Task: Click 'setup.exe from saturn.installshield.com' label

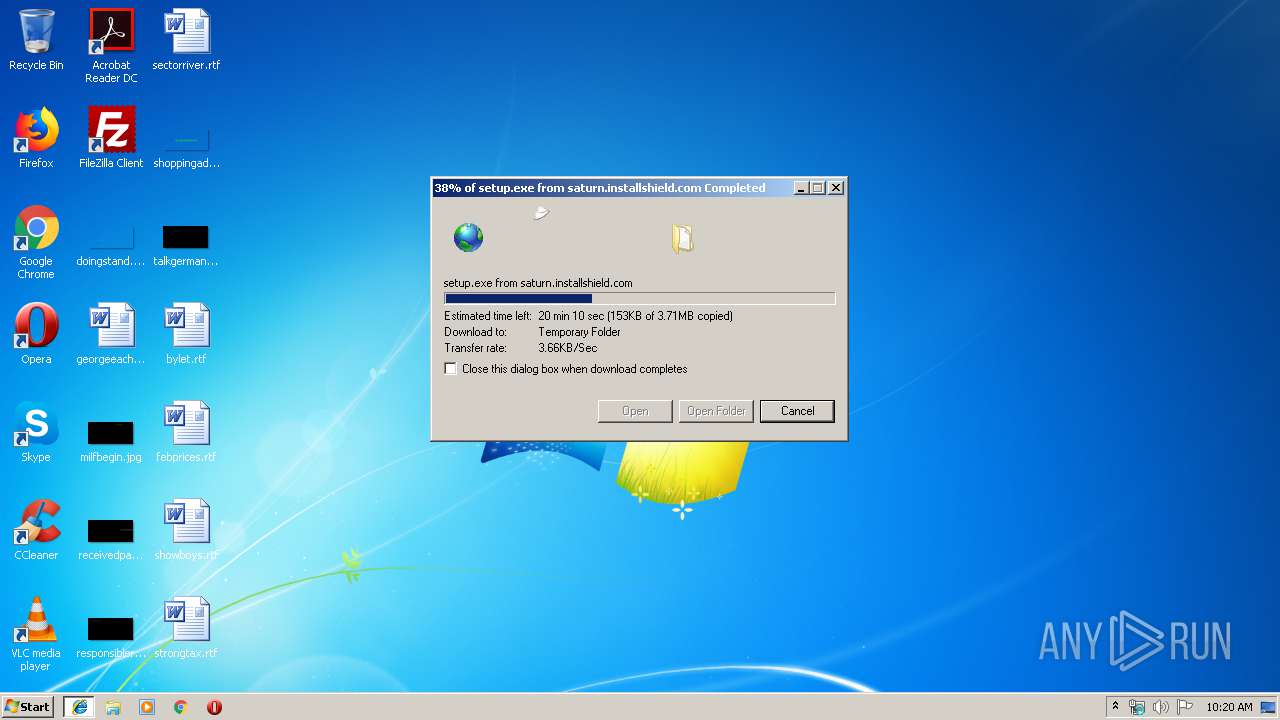Action: tap(538, 283)
